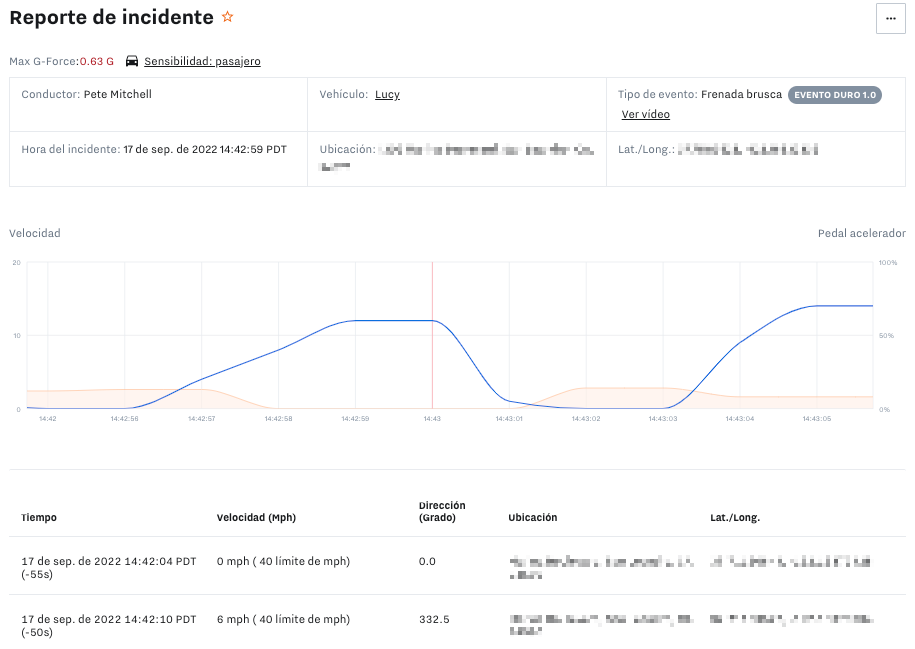Select the Max G-Force 0.63 G value
This screenshot has width=915, height=649.
(97, 61)
